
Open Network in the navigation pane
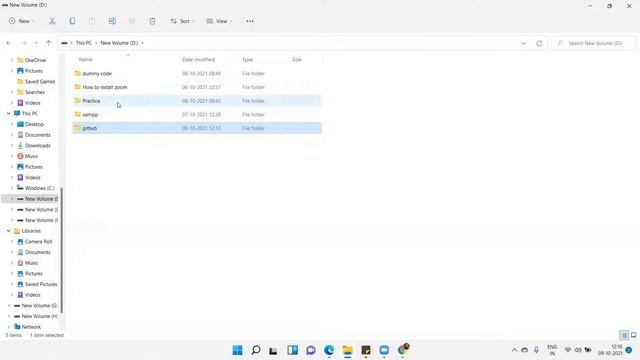coord(31,327)
